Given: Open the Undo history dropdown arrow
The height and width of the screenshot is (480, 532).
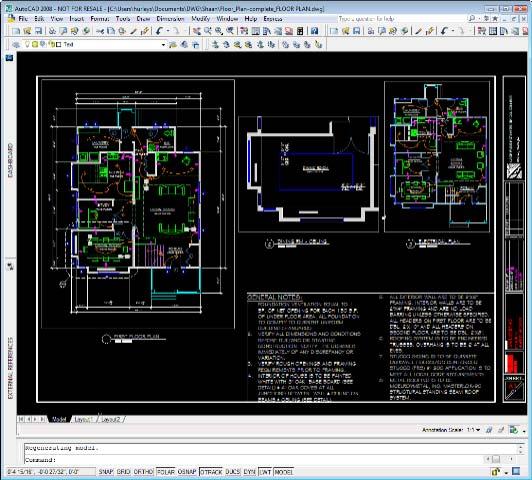Looking at the screenshot, I should click(x=168, y=31).
